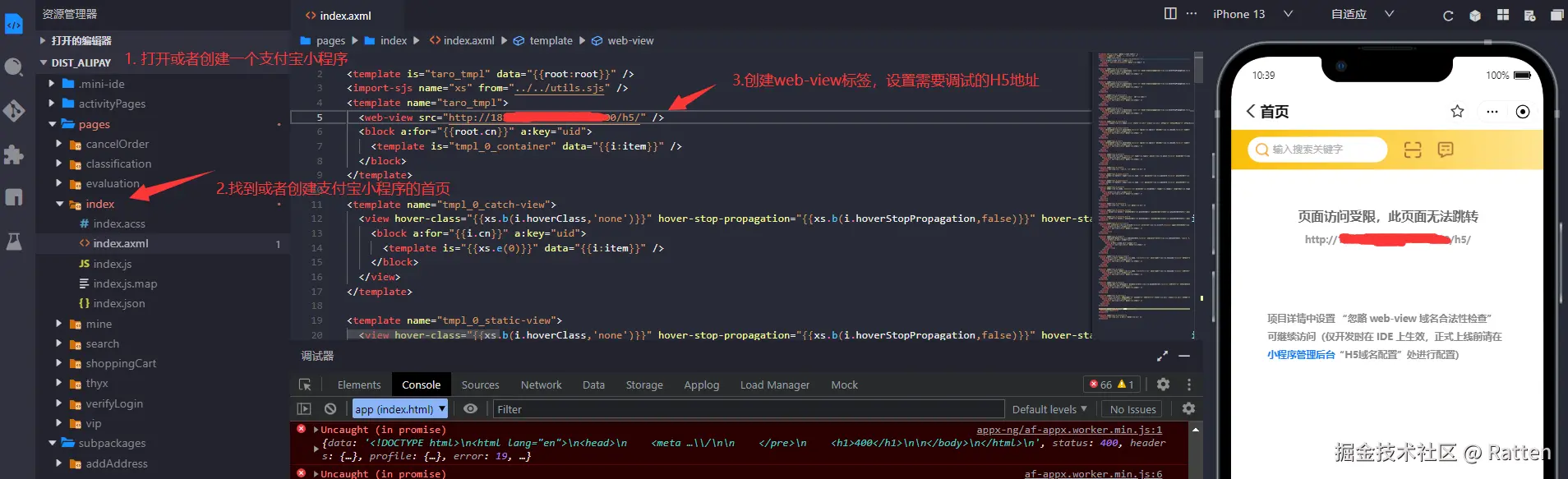
Task: Activate the element inspector picker in debugger
Action: [305, 385]
